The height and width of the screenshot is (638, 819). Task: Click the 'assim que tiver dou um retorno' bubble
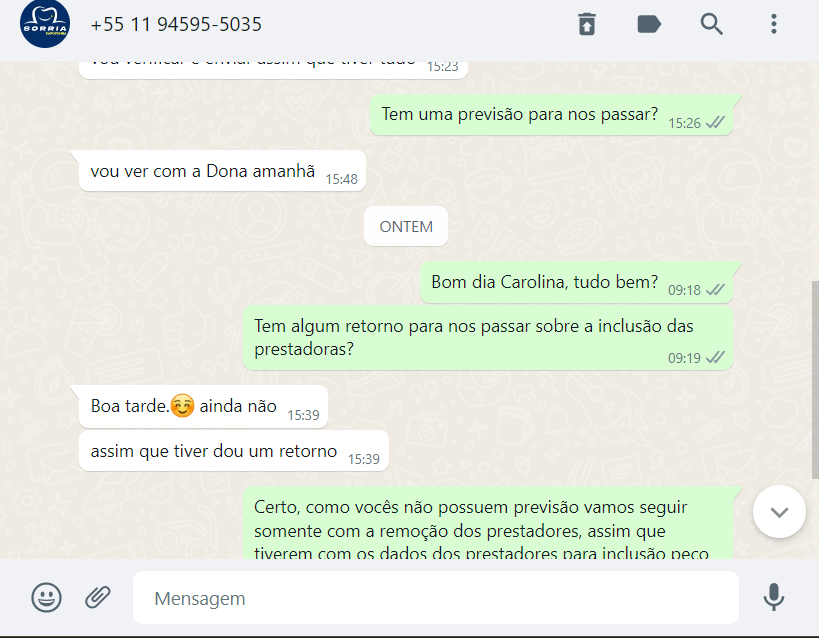[x=233, y=451]
